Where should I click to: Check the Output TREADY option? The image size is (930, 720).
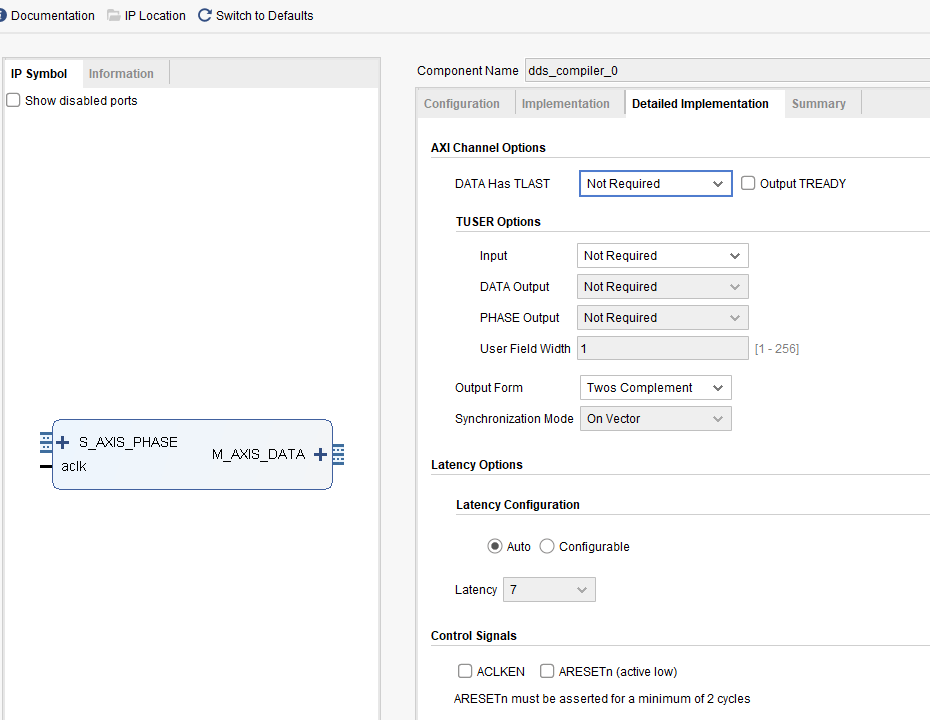tap(748, 183)
